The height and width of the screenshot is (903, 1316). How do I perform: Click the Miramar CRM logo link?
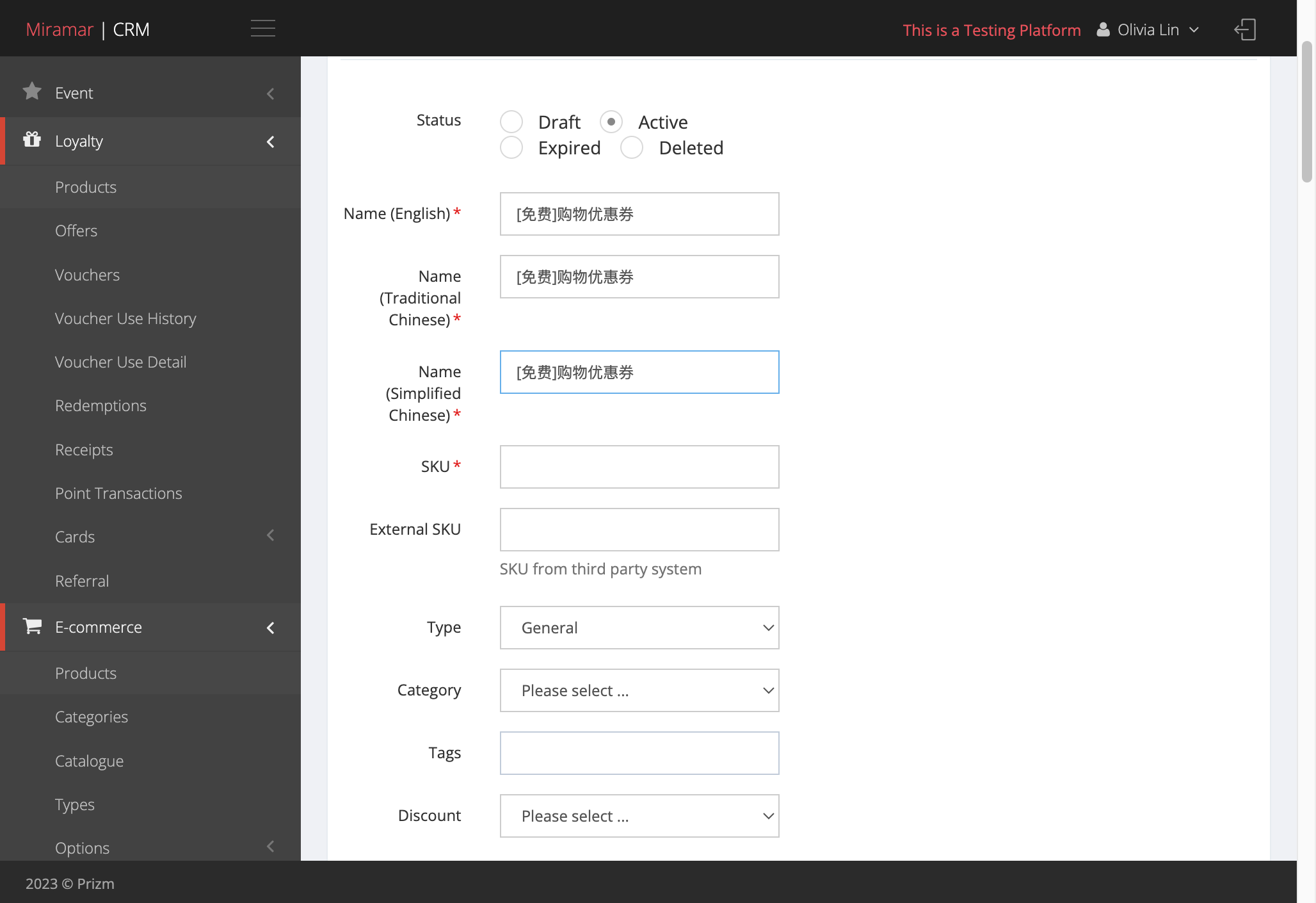click(88, 29)
